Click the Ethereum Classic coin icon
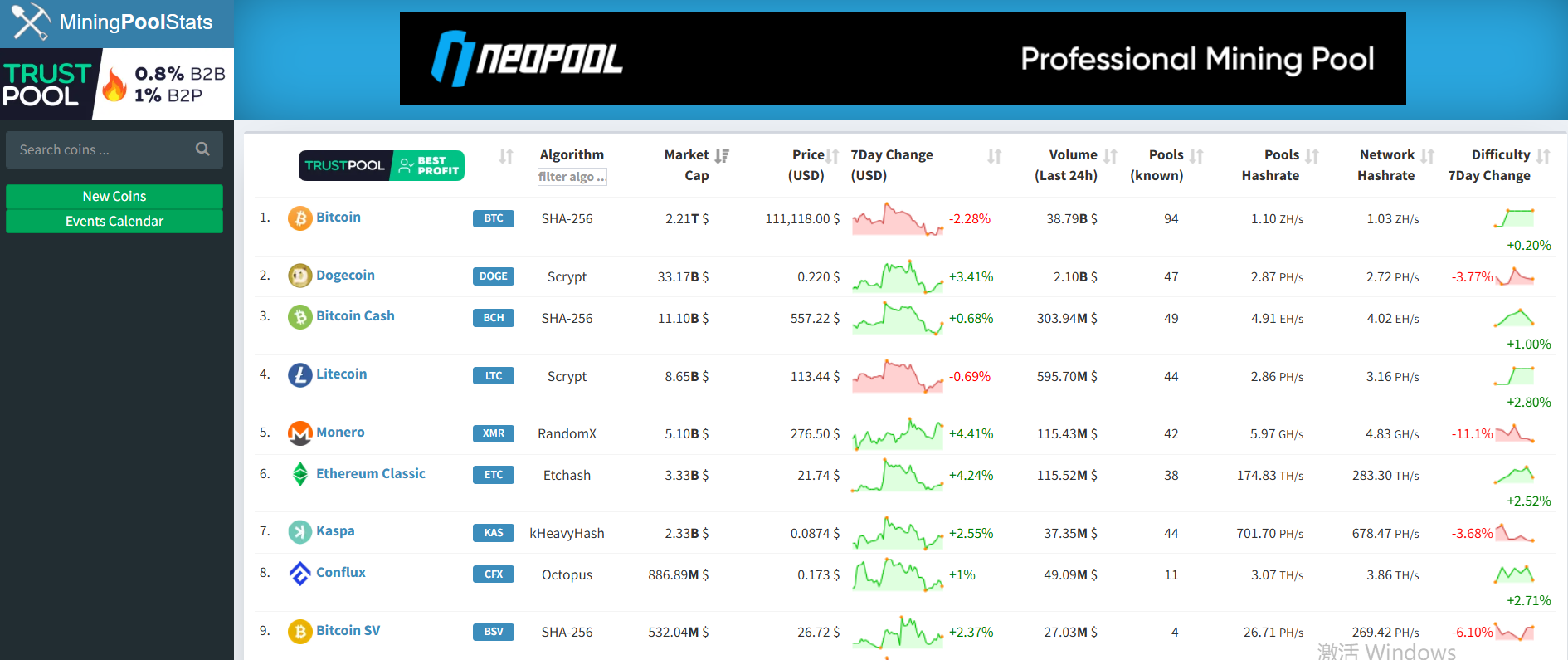 299,474
